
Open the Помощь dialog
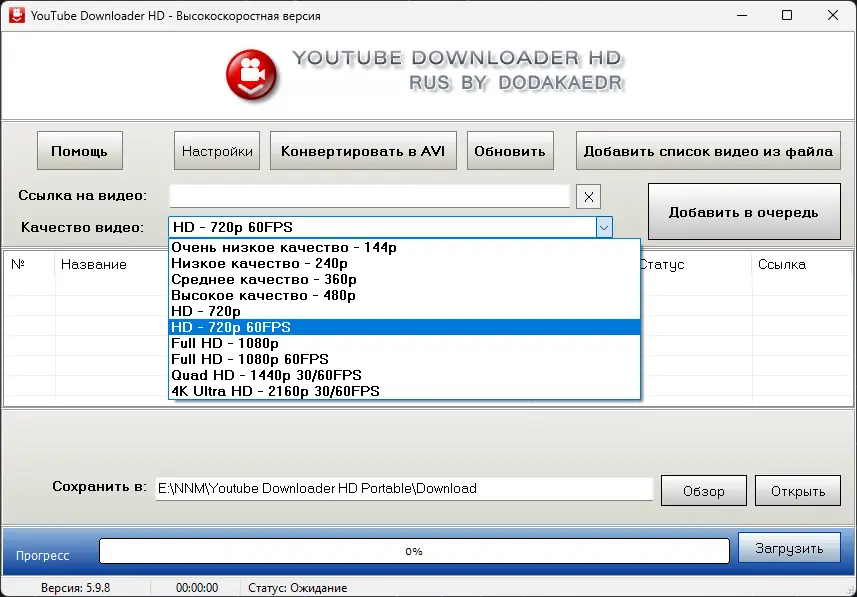pyautogui.click(x=79, y=150)
